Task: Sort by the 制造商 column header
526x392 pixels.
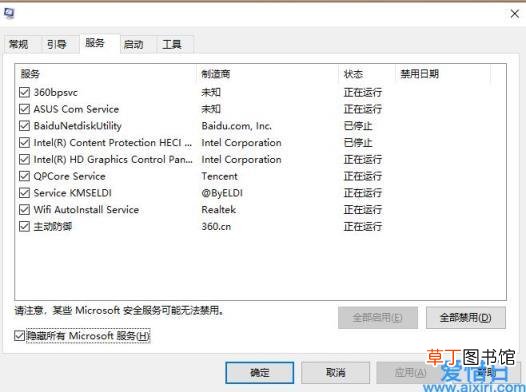Action: click(267, 73)
